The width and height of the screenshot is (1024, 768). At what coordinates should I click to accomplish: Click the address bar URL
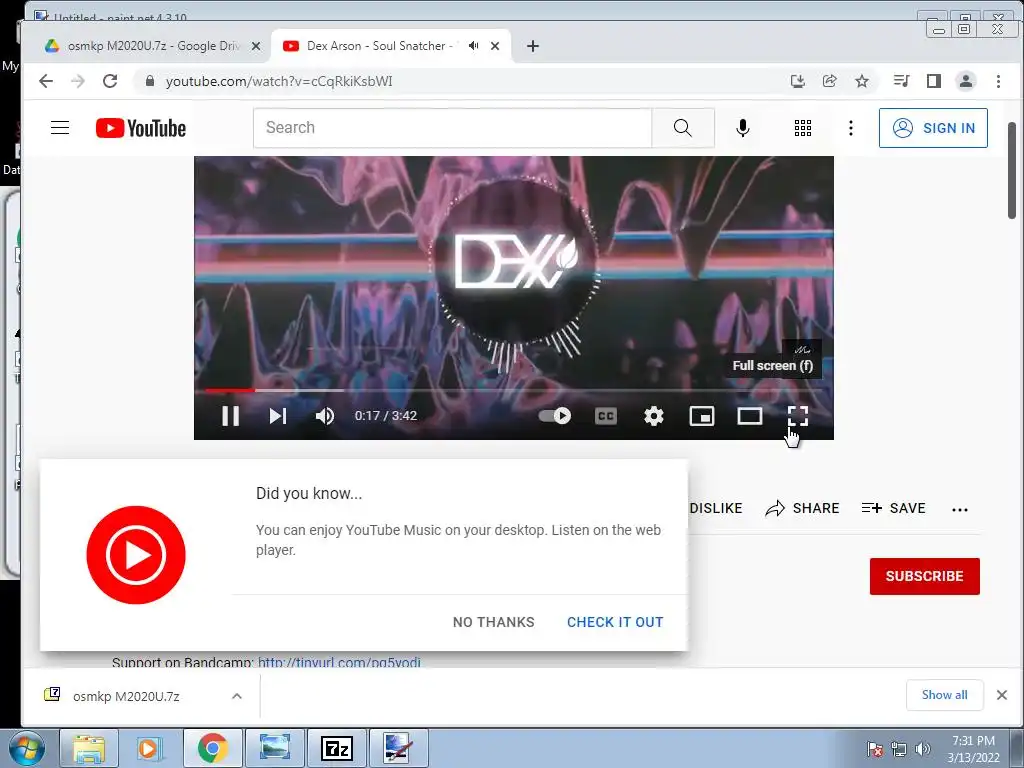coord(279,81)
